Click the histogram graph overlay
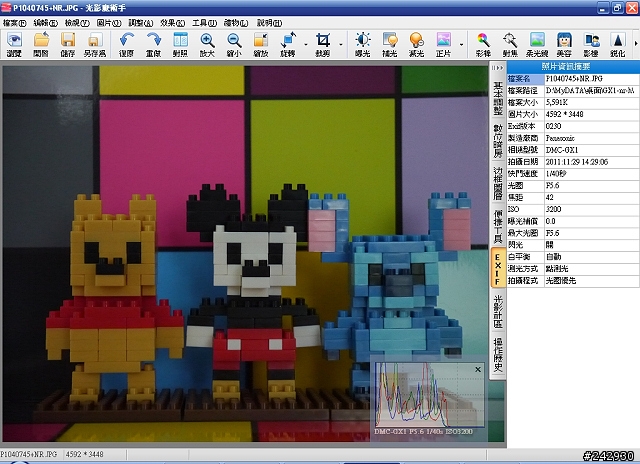Screen dimensions: 640x464 tap(429, 395)
